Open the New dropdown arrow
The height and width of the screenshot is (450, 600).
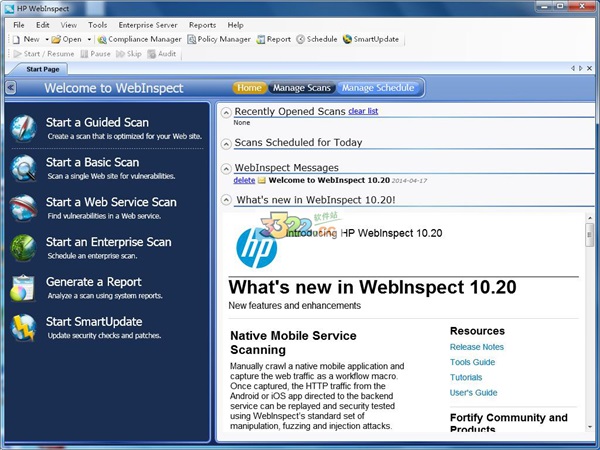47,39
